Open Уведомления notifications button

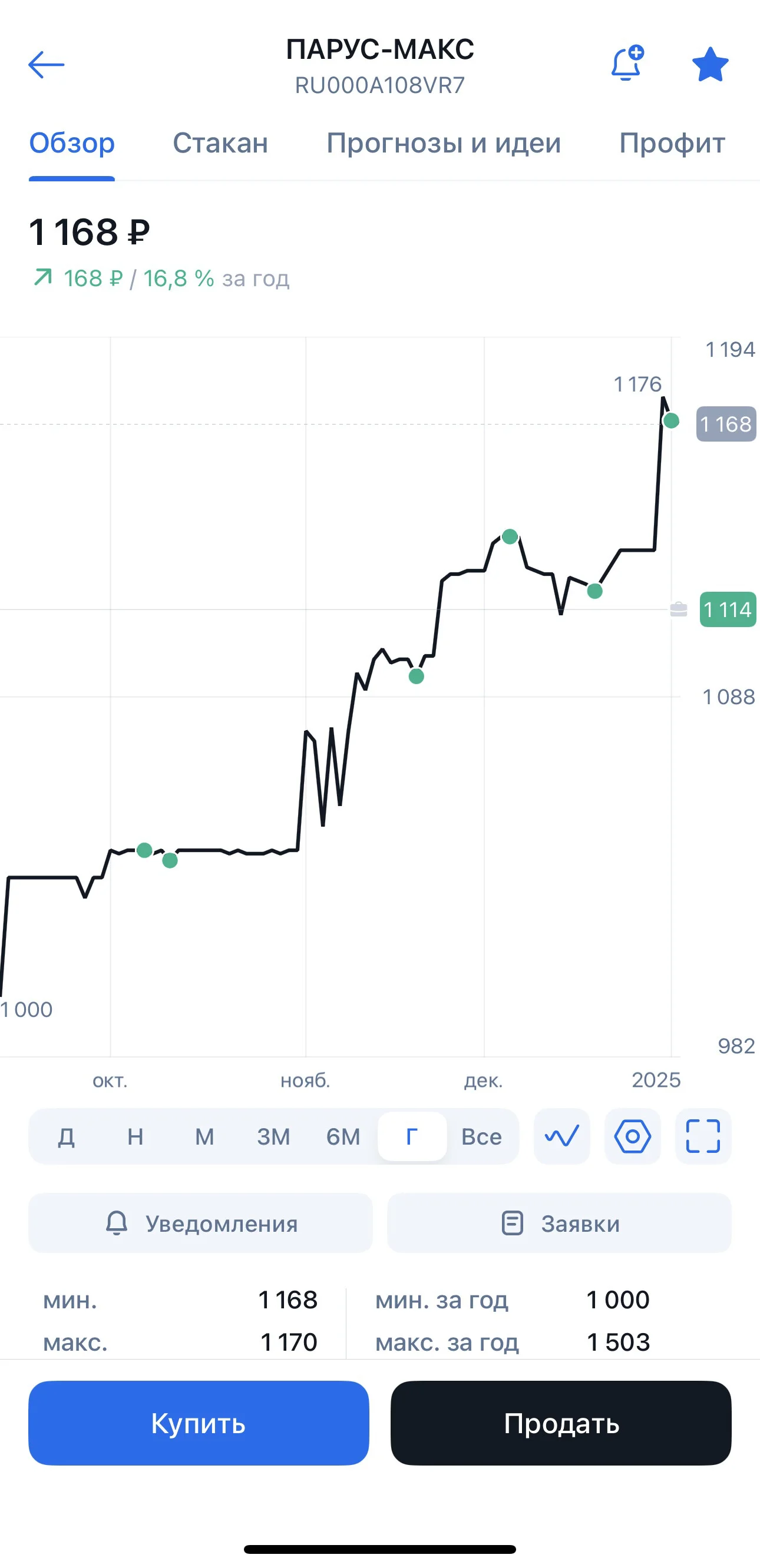pos(200,1223)
